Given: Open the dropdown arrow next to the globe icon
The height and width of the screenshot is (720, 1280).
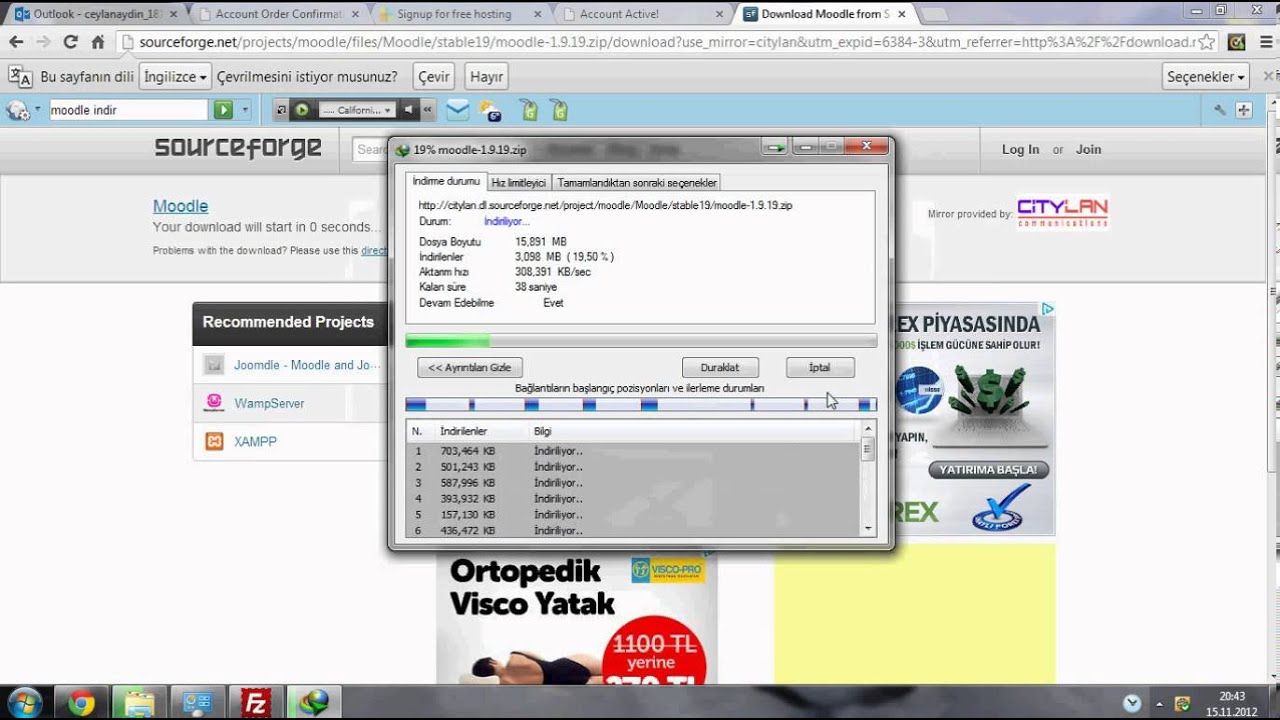Looking at the screenshot, I should pyautogui.click(x=38, y=110).
